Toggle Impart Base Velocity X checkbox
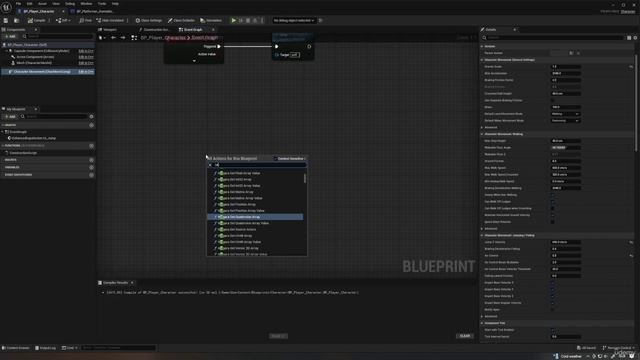 [553, 282]
